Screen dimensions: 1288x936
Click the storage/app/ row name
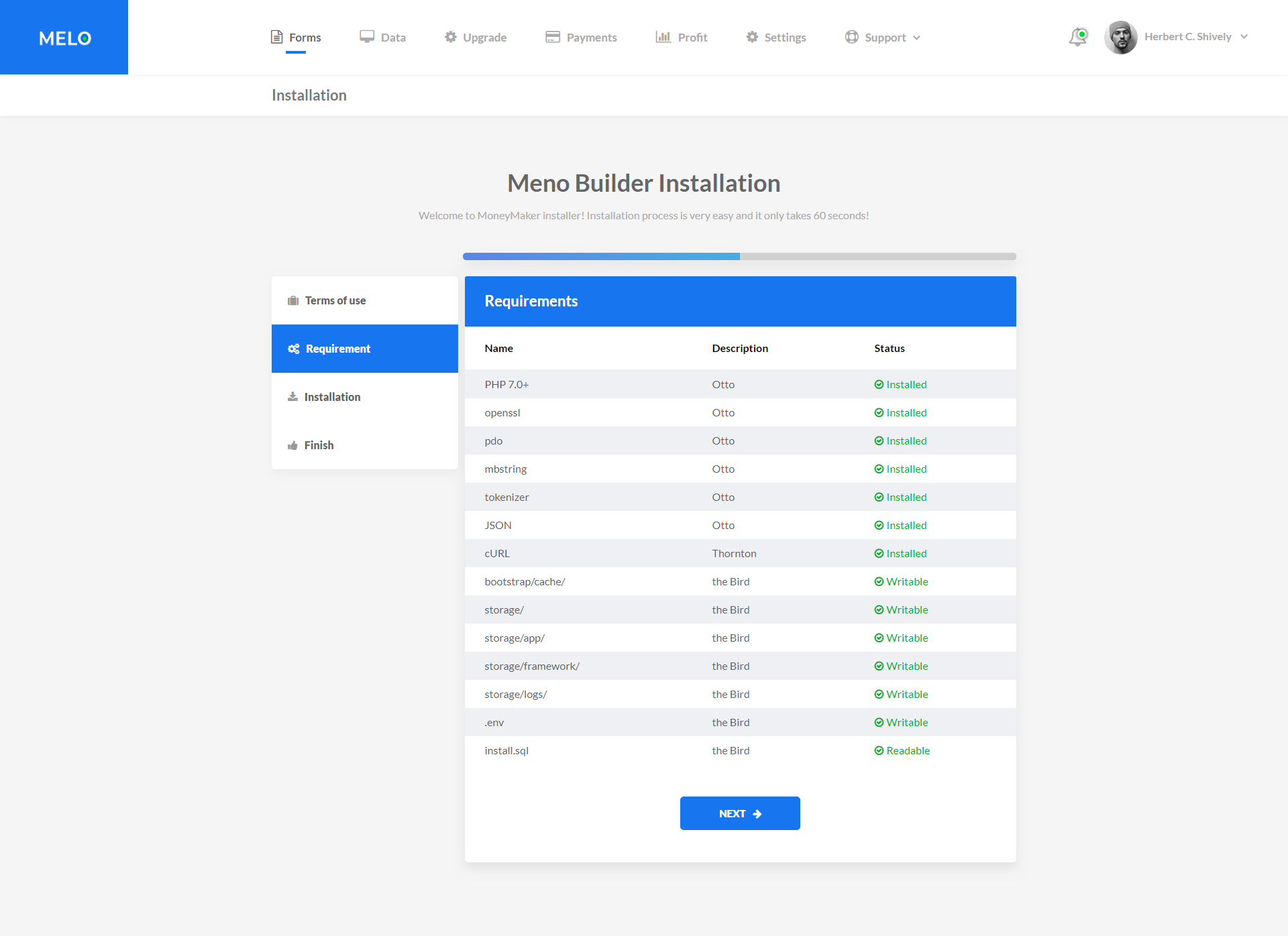tap(515, 638)
